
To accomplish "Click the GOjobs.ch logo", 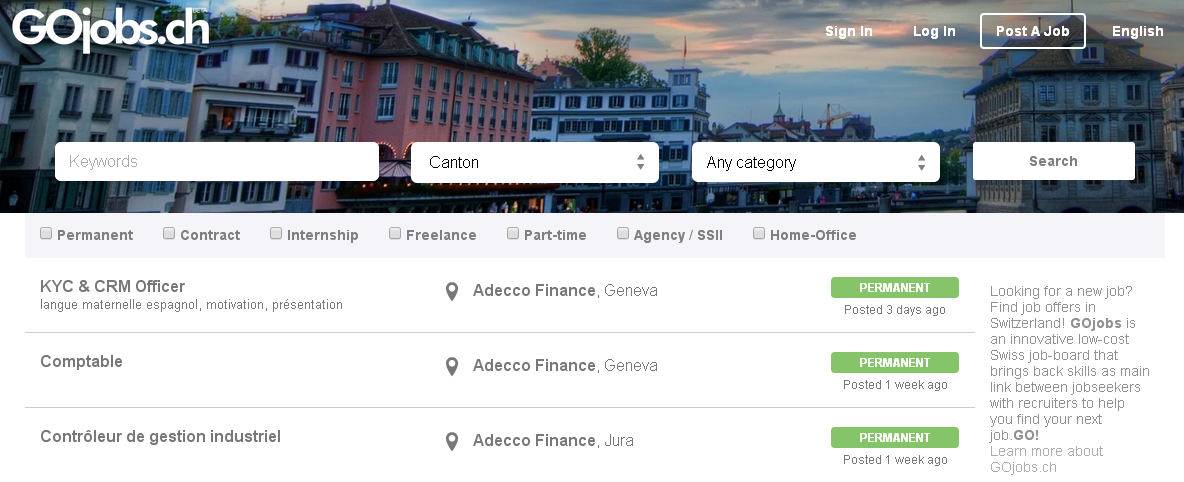I will (x=110, y=29).
